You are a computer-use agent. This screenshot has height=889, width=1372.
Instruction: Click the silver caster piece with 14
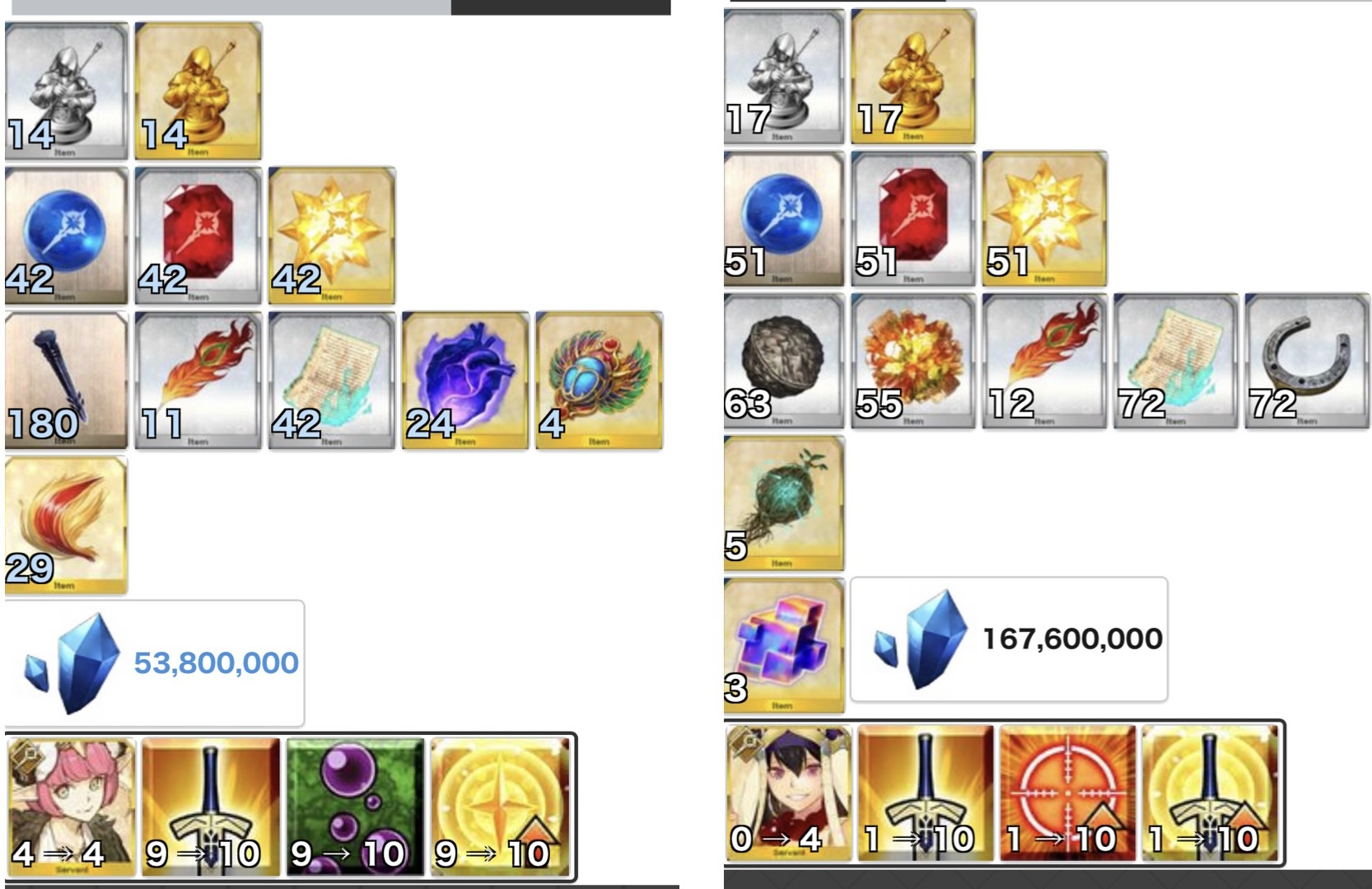click(x=66, y=91)
